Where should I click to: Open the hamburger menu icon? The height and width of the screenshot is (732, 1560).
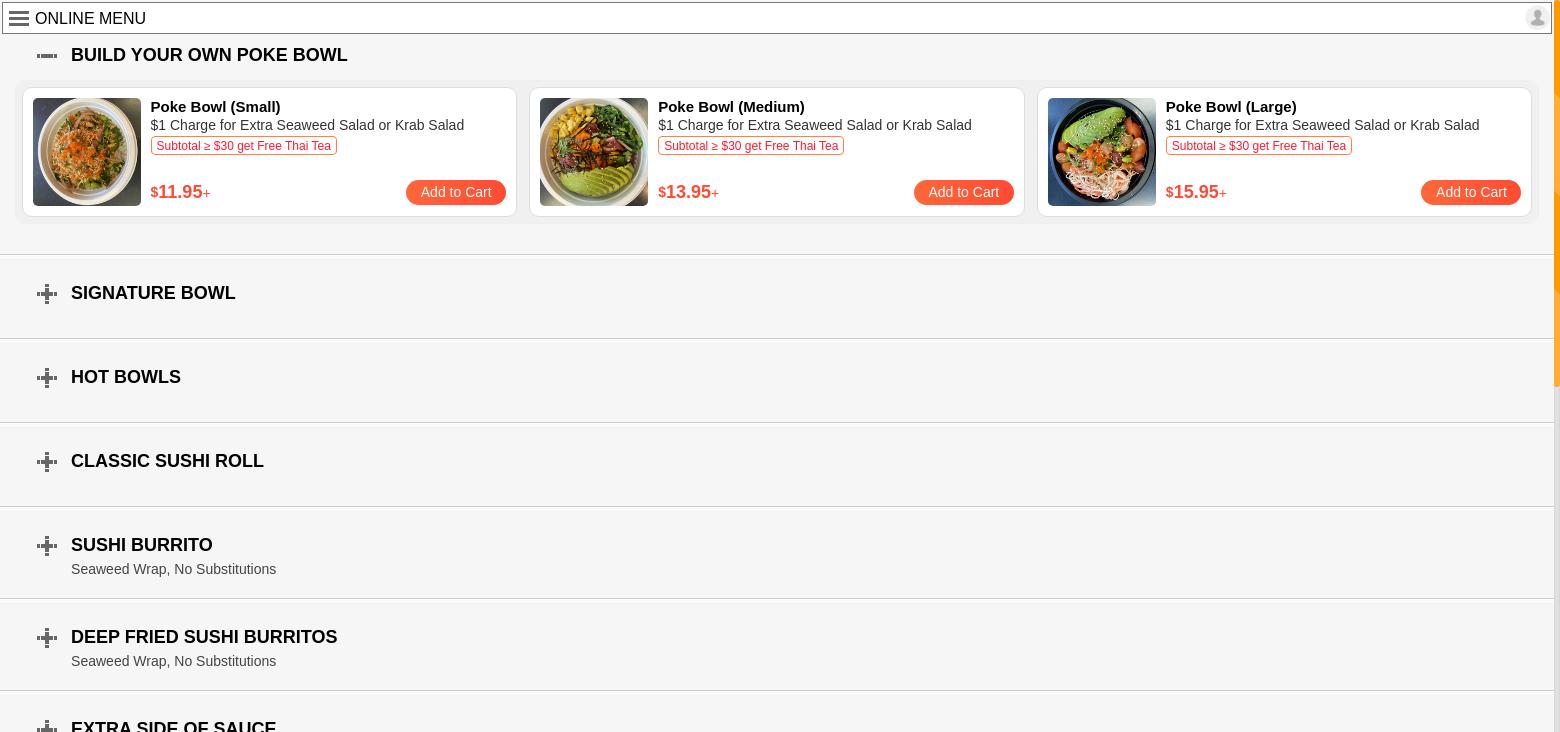(18, 18)
